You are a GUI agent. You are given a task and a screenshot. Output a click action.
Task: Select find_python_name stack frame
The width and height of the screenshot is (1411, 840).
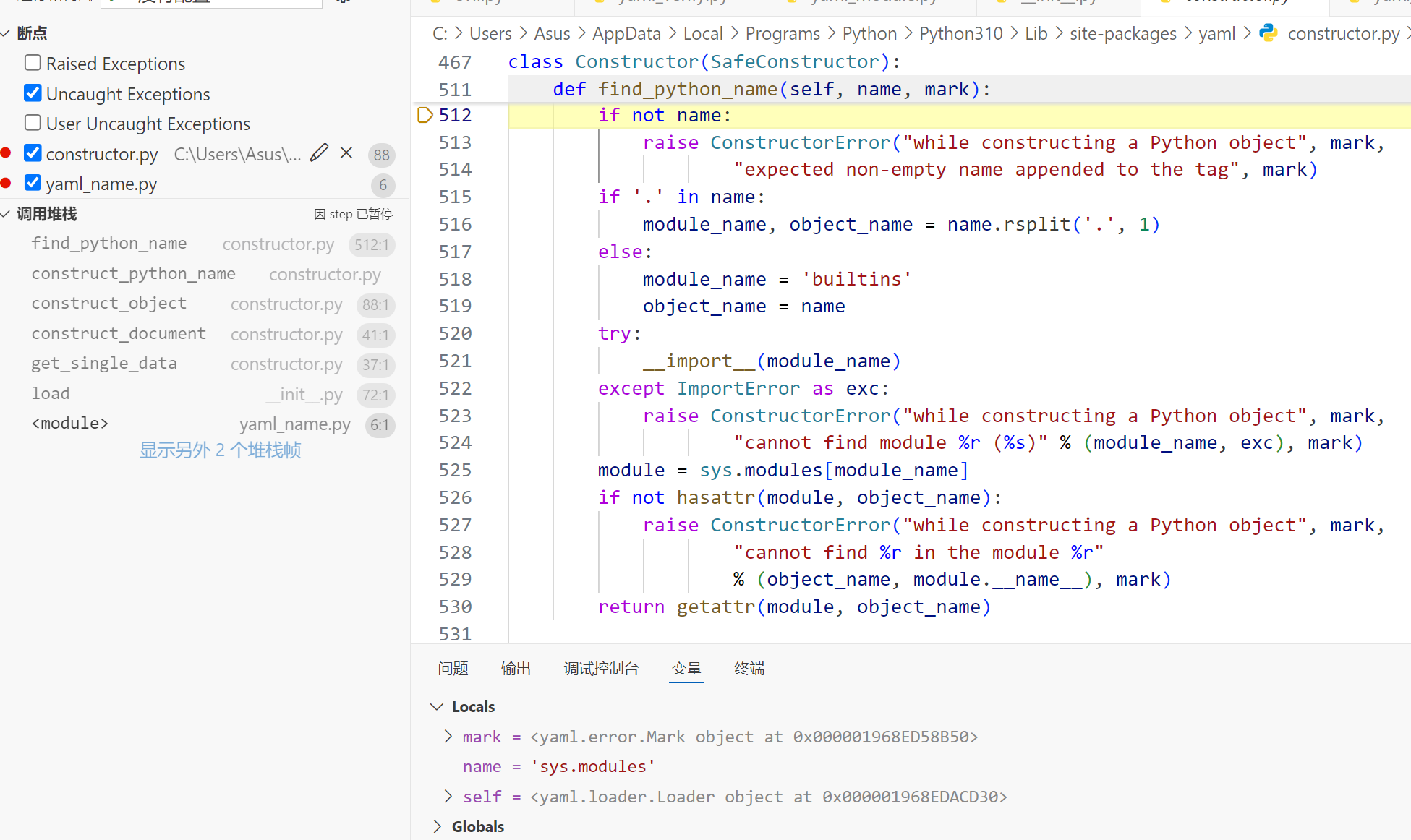[x=205, y=244]
